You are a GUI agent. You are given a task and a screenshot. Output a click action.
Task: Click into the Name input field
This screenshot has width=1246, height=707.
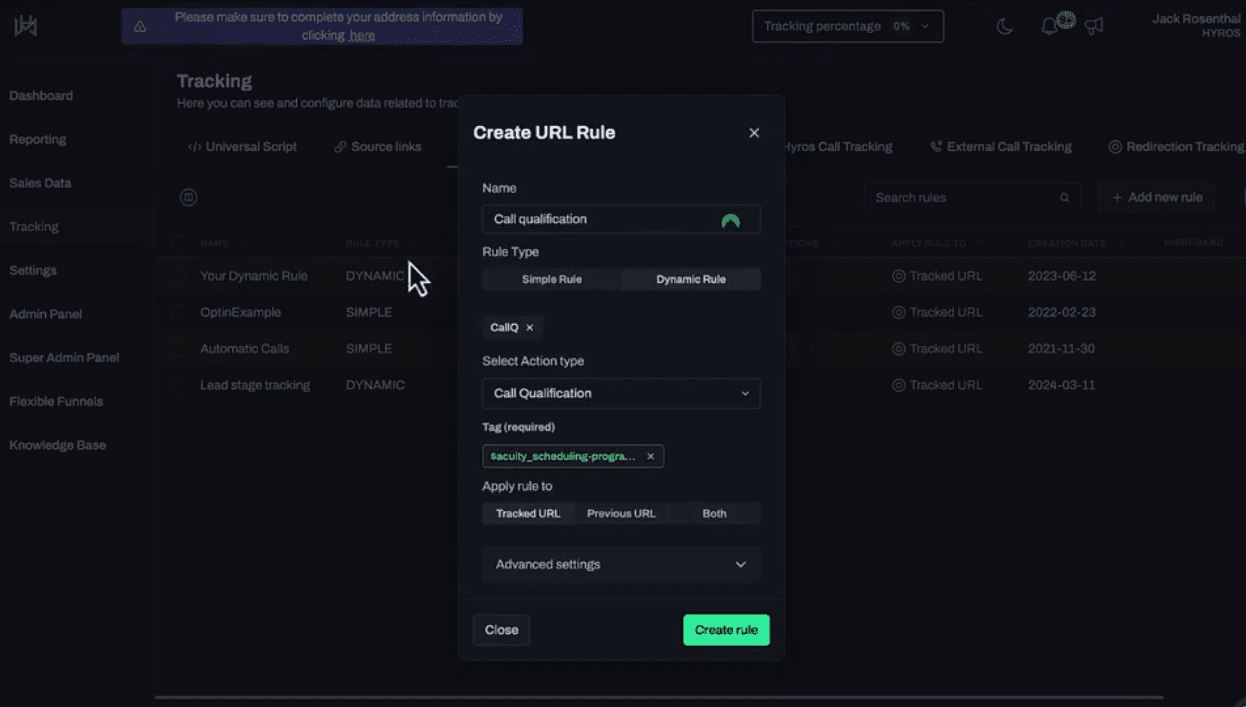tap(621, 220)
